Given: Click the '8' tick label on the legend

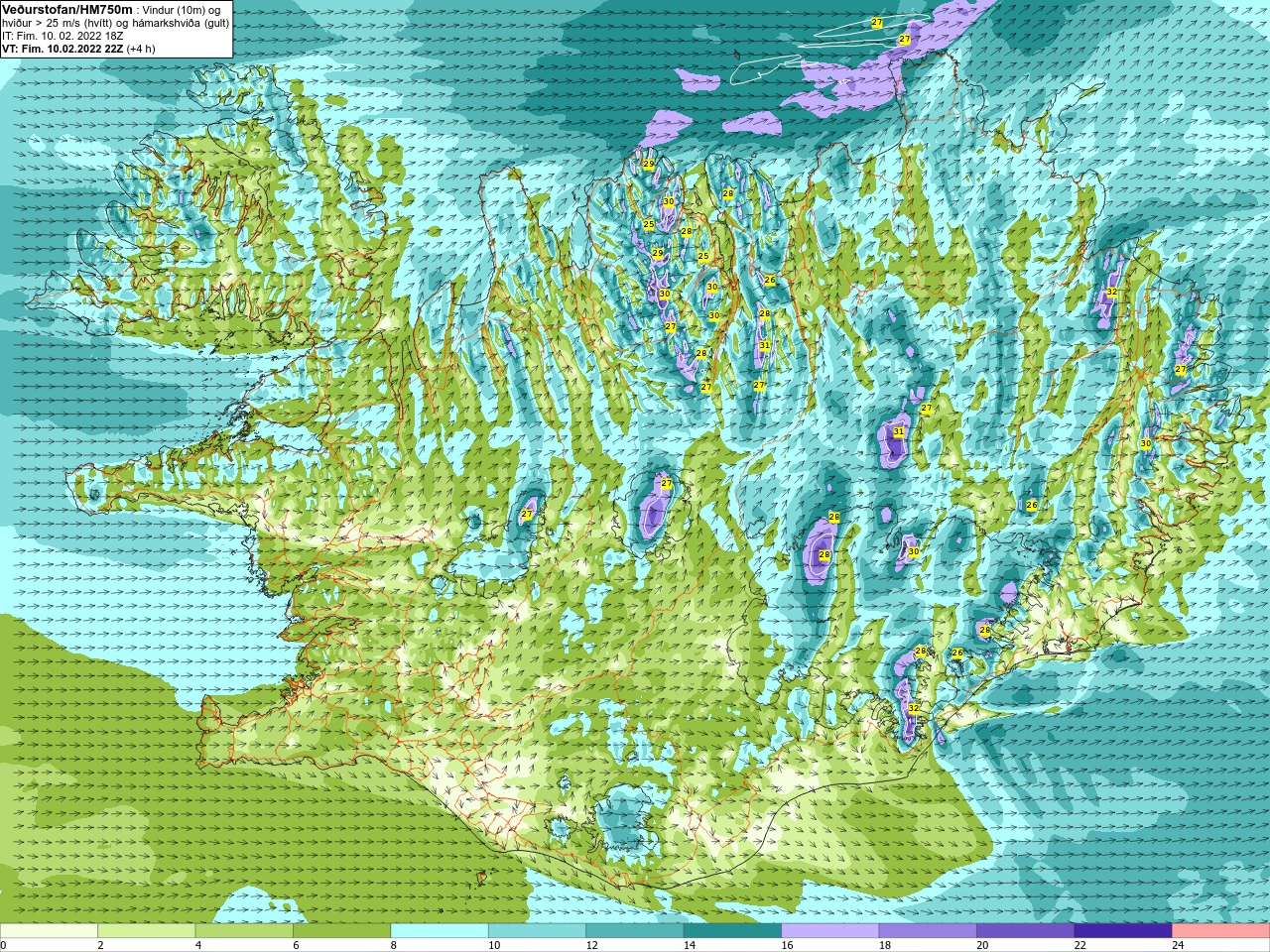Looking at the screenshot, I should [x=394, y=945].
